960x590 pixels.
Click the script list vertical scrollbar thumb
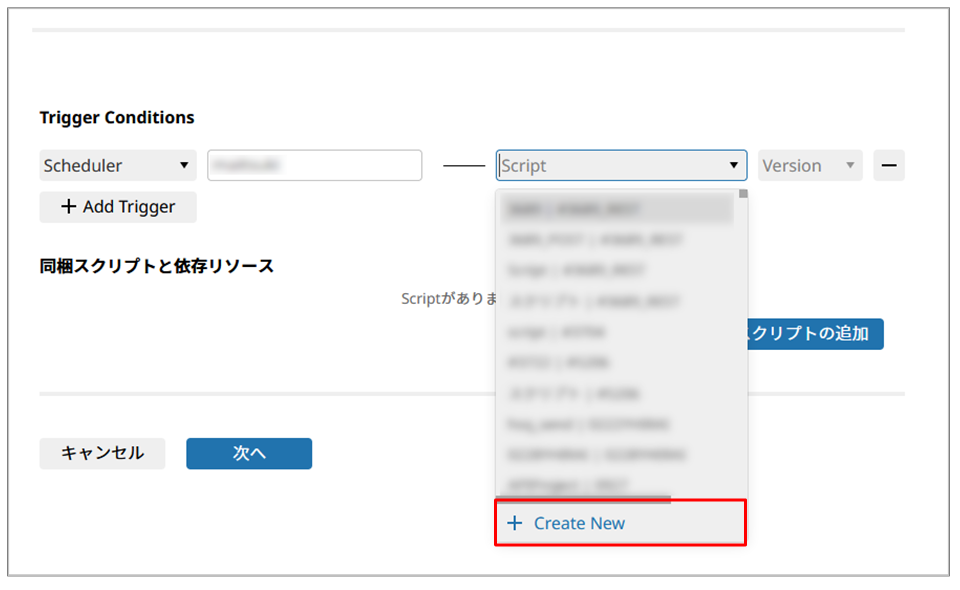click(x=743, y=195)
